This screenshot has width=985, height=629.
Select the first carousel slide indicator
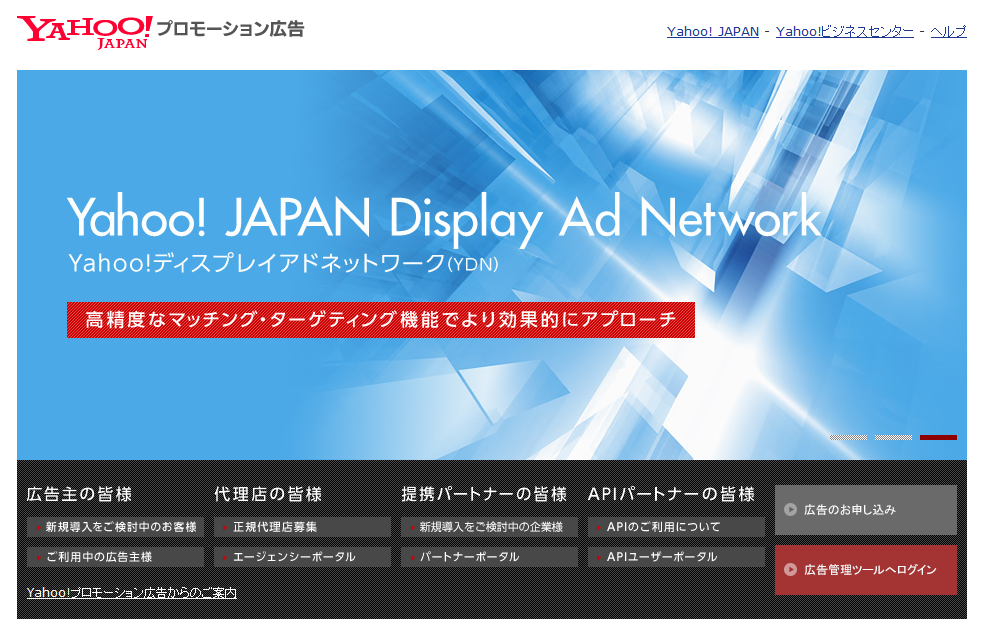(x=848, y=437)
